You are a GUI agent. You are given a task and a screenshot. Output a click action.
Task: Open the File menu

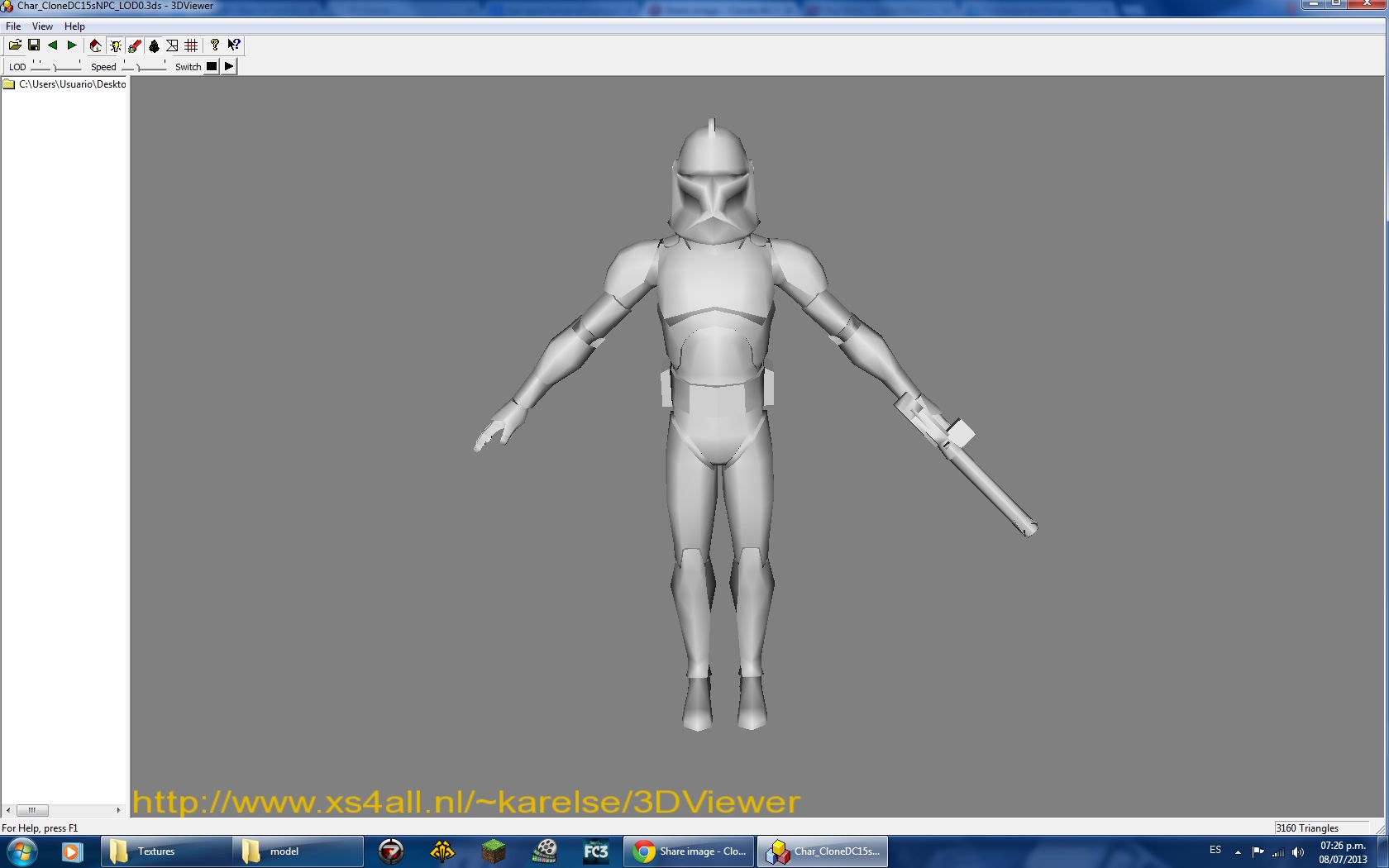pos(13,26)
